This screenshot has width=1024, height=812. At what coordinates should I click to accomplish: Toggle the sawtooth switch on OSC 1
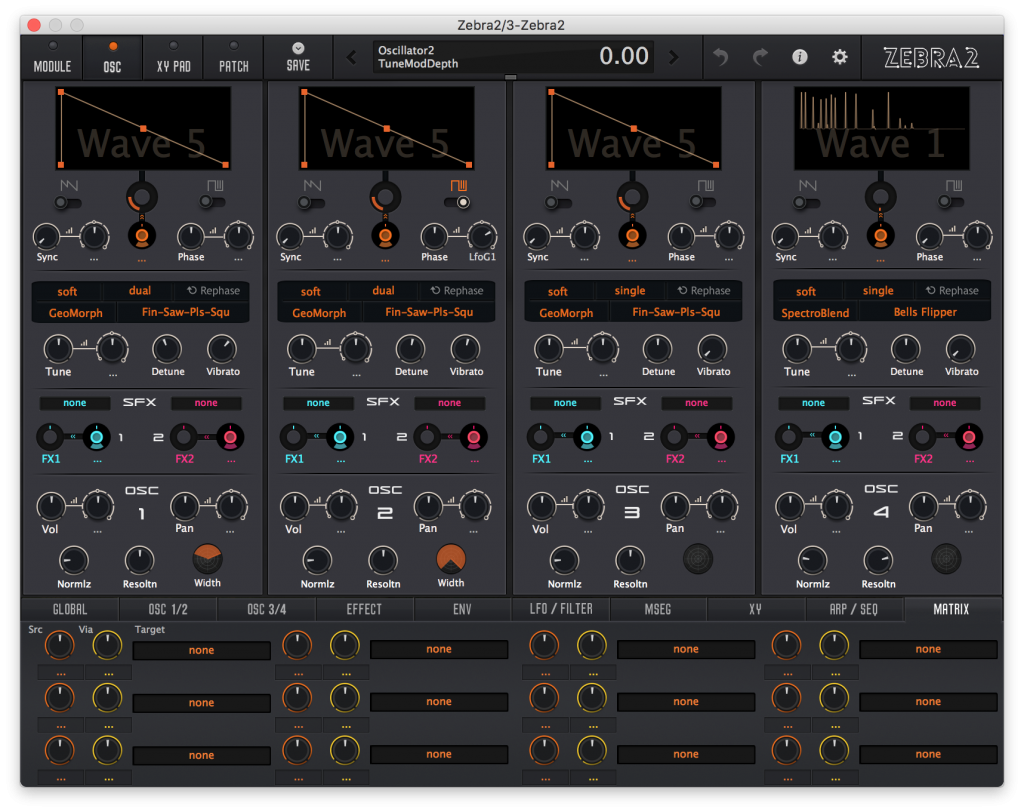(67, 202)
